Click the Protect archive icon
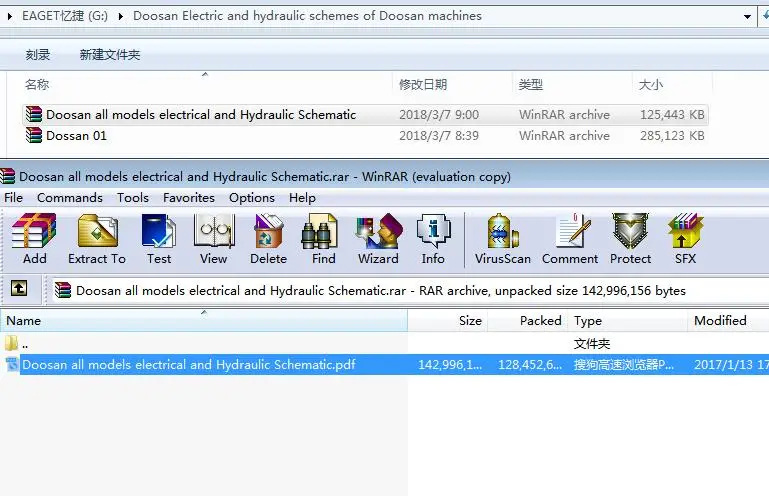The width and height of the screenshot is (769, 496). tap(630, 239)
